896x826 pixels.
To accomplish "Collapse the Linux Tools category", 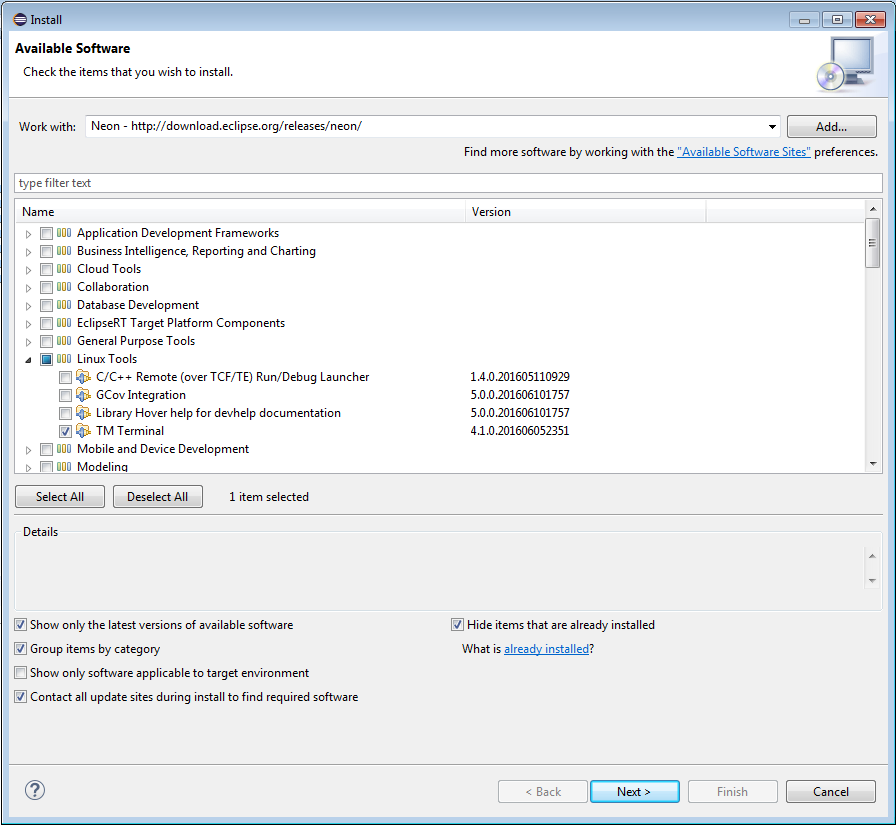I will [x=28, y=360].
